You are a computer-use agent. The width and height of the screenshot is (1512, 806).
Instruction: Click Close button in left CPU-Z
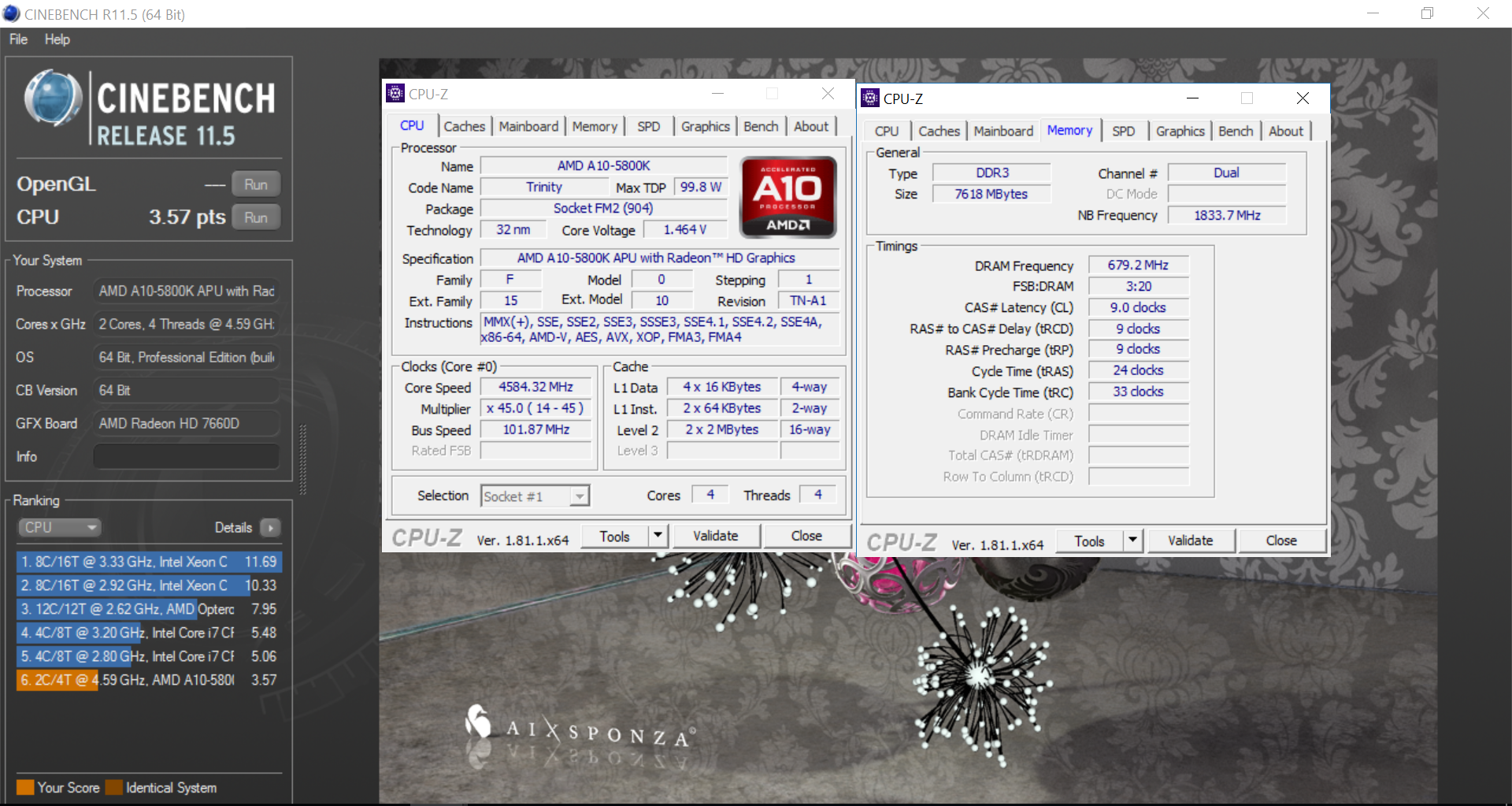[806, 536]
